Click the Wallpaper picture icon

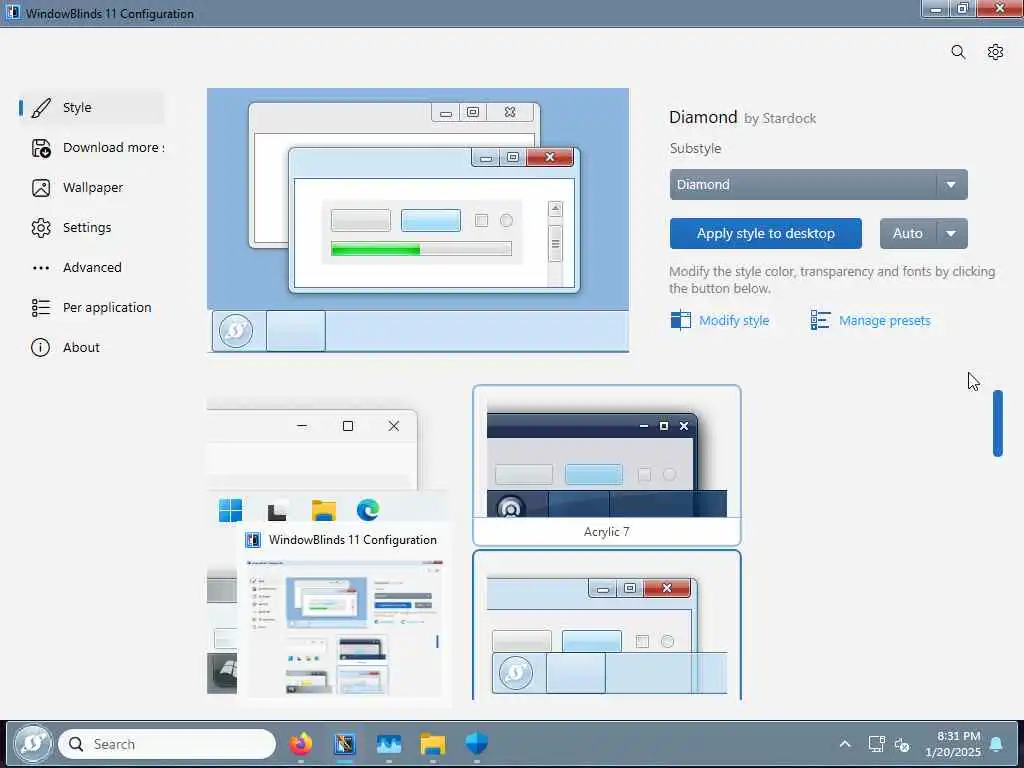(x=41, y=188)
